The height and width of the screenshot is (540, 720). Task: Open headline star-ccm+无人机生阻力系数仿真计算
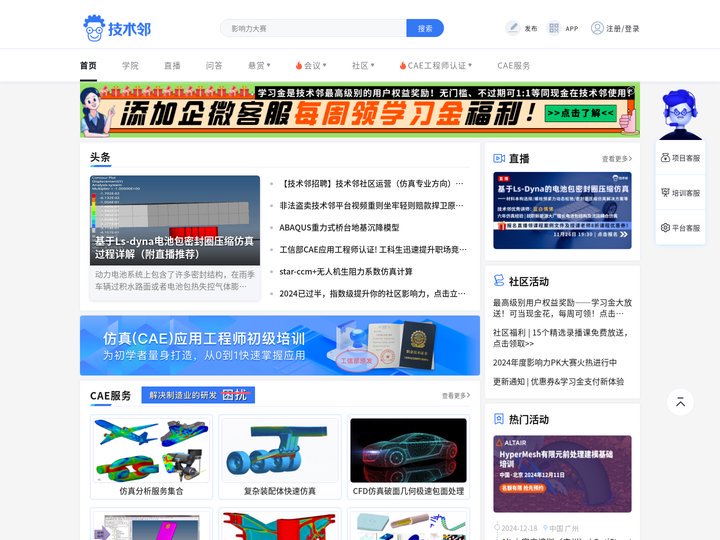click(x=346, y=272)
